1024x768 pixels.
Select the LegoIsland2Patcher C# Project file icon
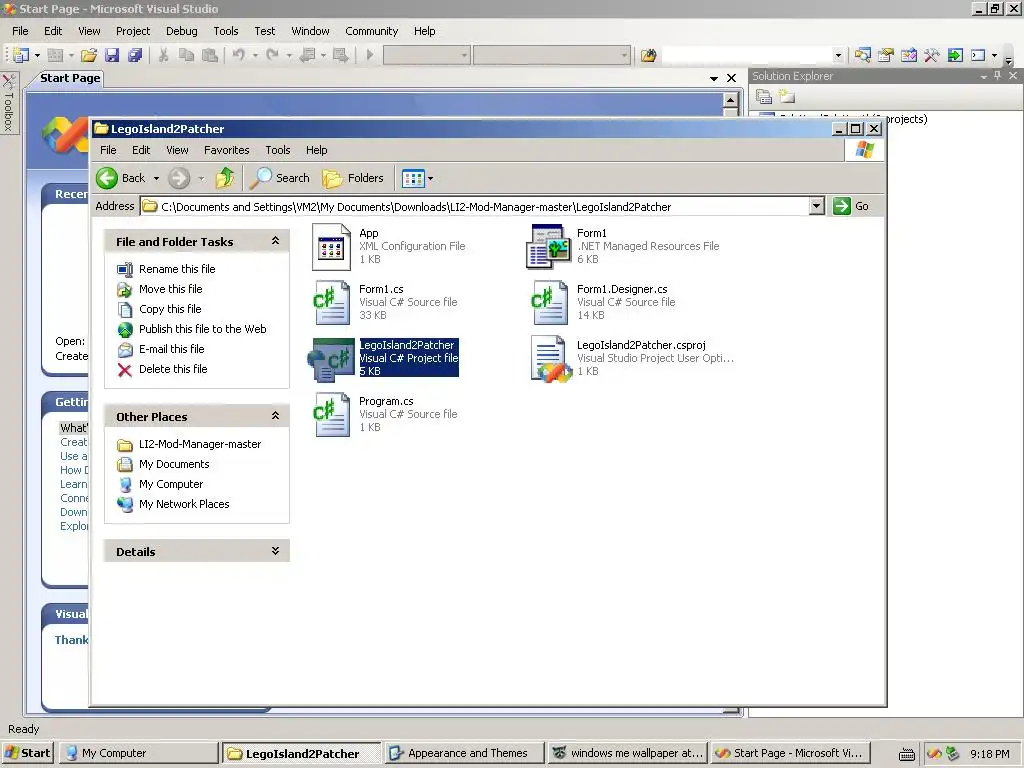[x=331, y=359]
